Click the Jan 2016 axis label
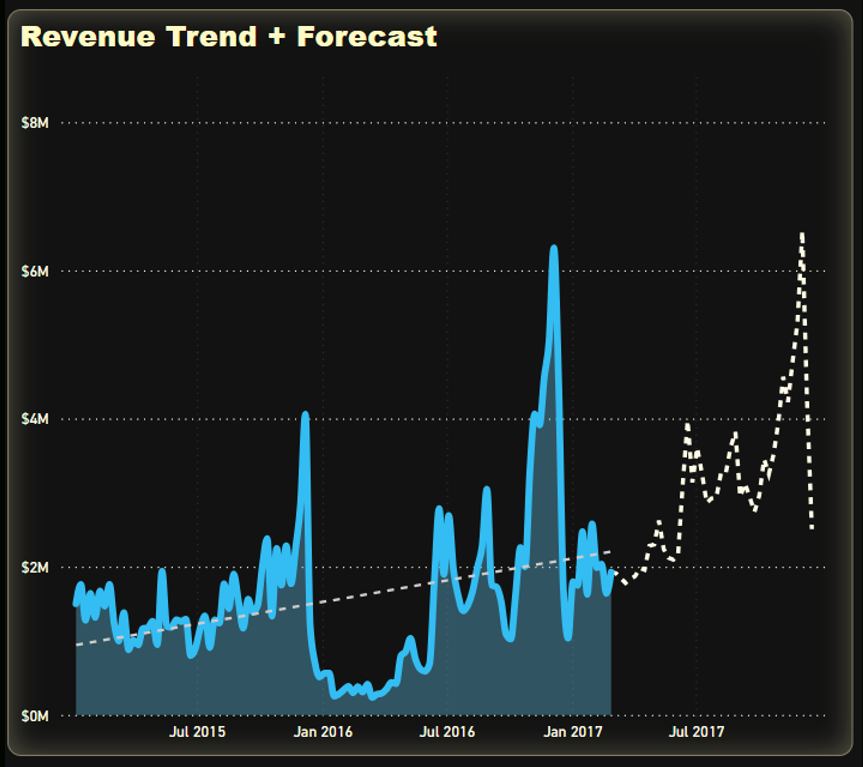 (326, 733)
